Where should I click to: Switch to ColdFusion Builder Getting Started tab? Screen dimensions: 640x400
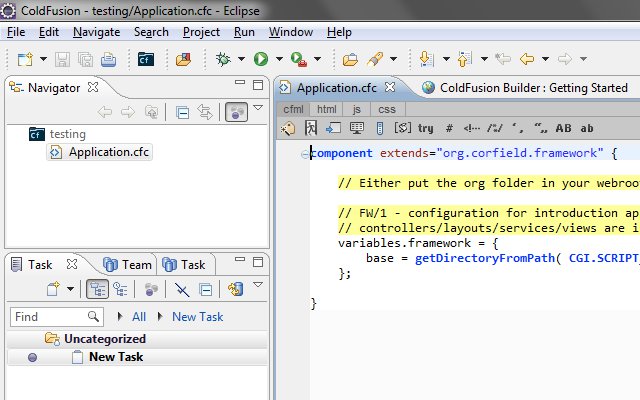coord(533,88)
